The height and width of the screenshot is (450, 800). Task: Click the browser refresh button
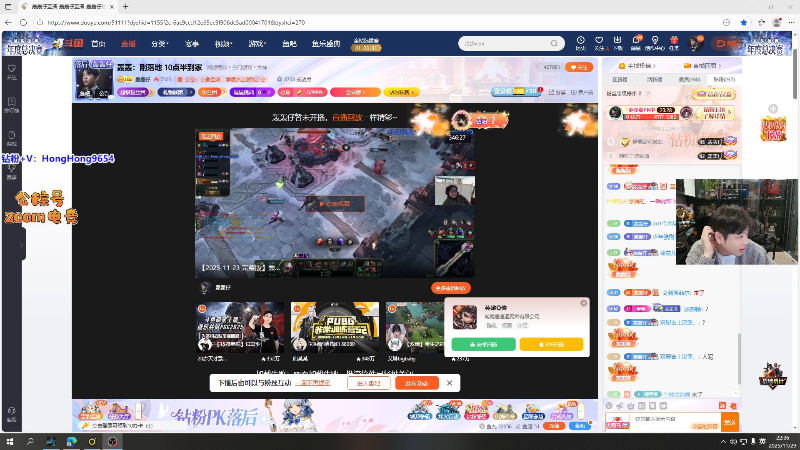pyautogui.click(x=23, y=22)
